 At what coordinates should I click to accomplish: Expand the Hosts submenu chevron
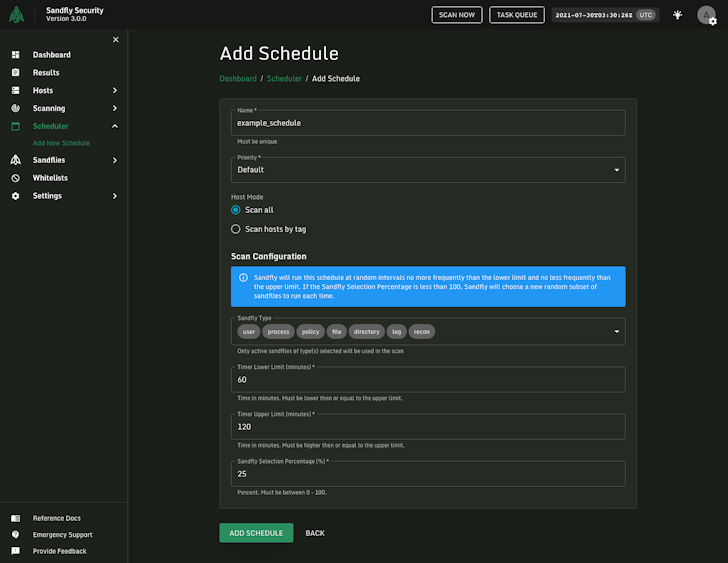(x=115, y=91)
